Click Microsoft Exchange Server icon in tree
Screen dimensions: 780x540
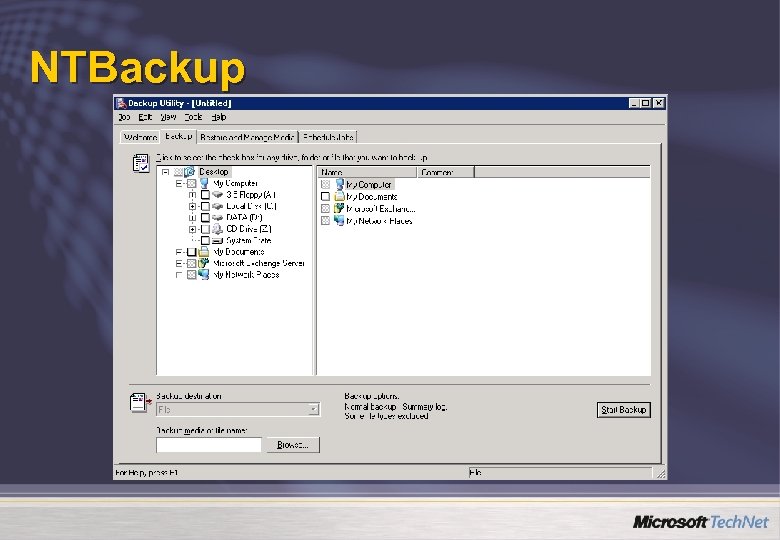coord(204,264)
